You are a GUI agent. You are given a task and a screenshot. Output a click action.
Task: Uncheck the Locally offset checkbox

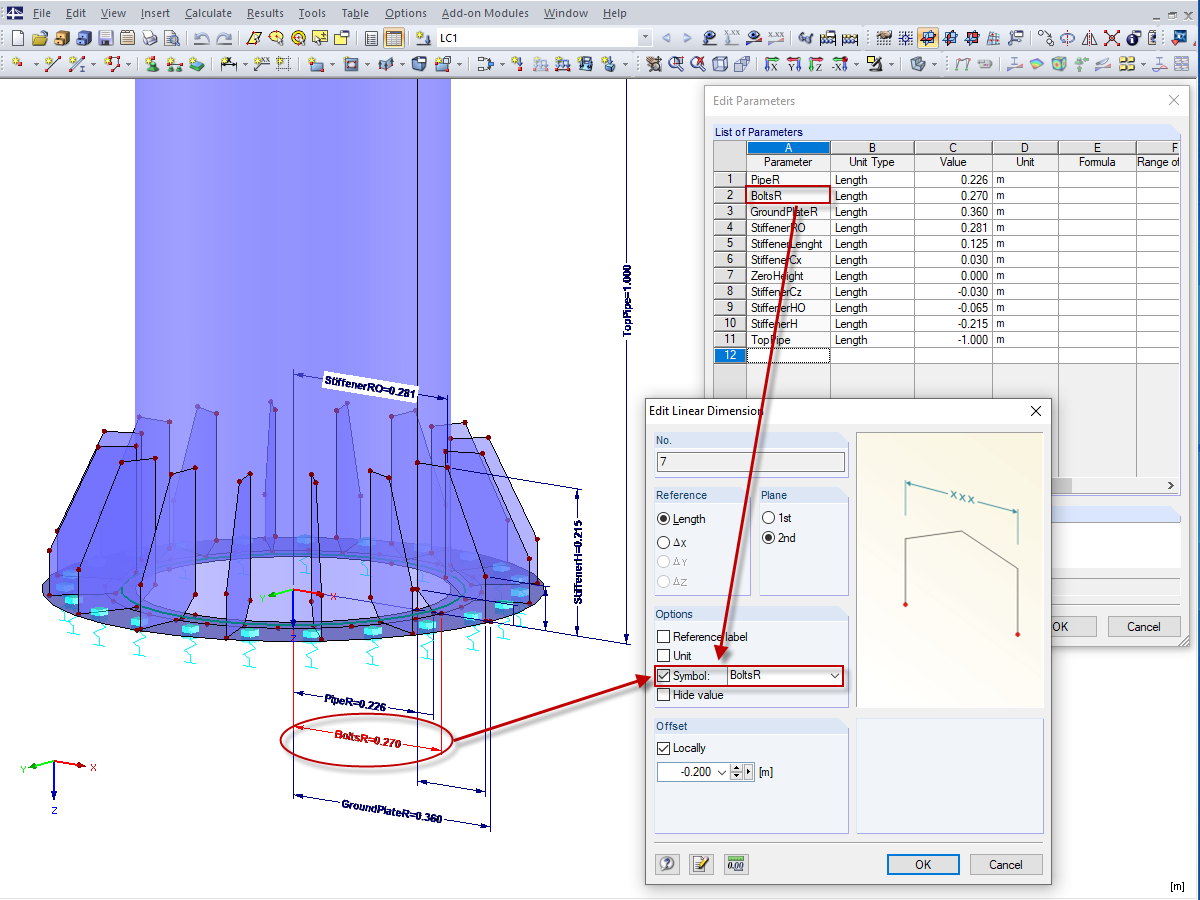coord(664,748)
